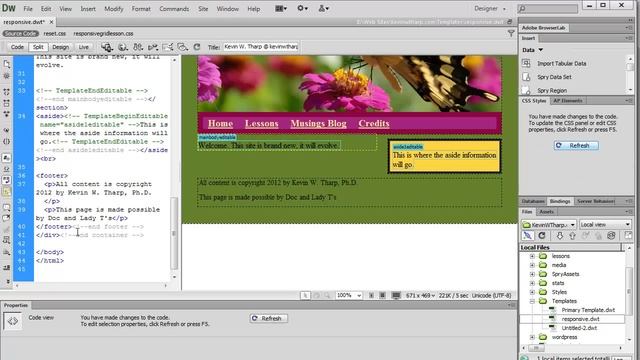The image size is (640, 360).
Task: Click the Preview in Browser globe icon
Action: pyautogui.click(x=123, y=47)
